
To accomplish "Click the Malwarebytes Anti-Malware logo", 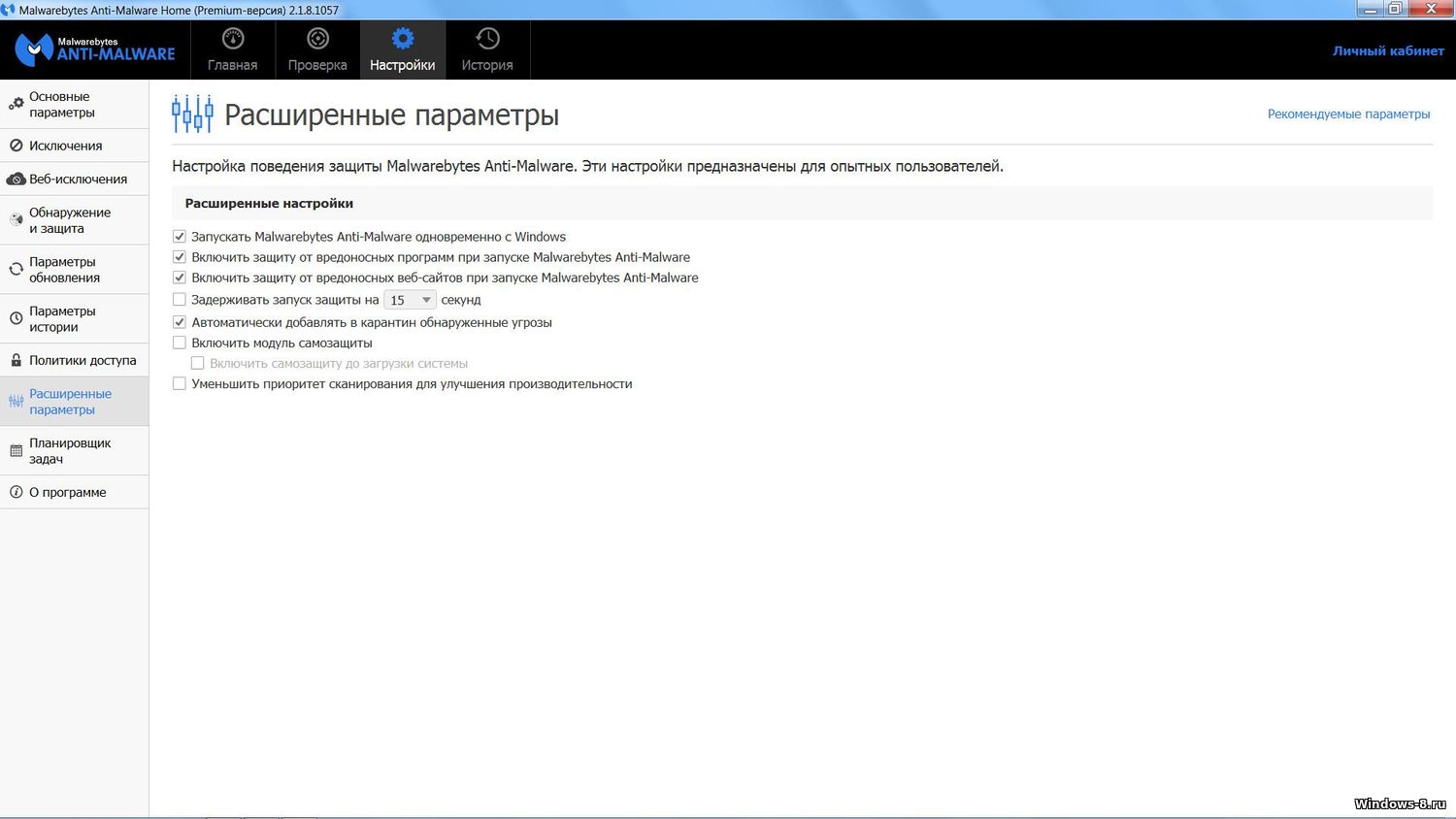I will click(x=95, y=49).
